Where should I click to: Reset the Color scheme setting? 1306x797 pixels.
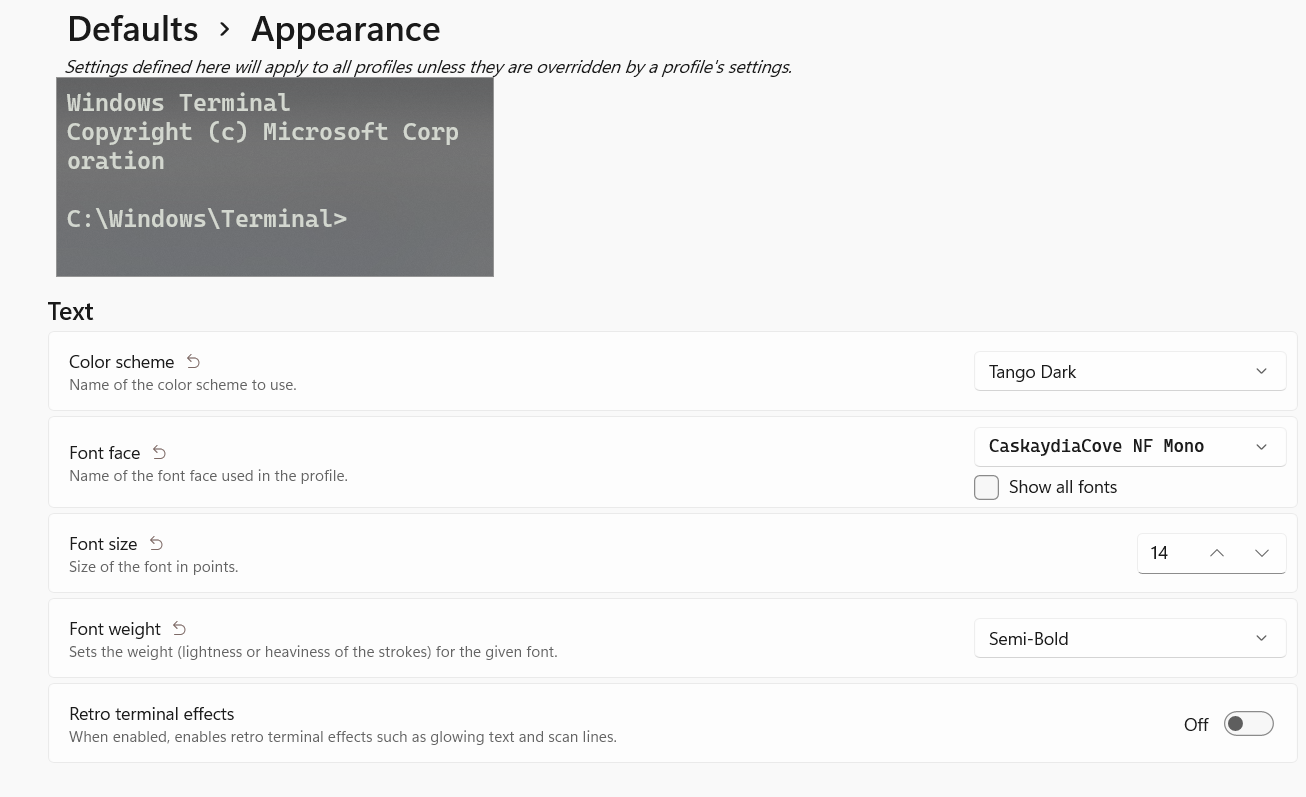tap(193, 361)
